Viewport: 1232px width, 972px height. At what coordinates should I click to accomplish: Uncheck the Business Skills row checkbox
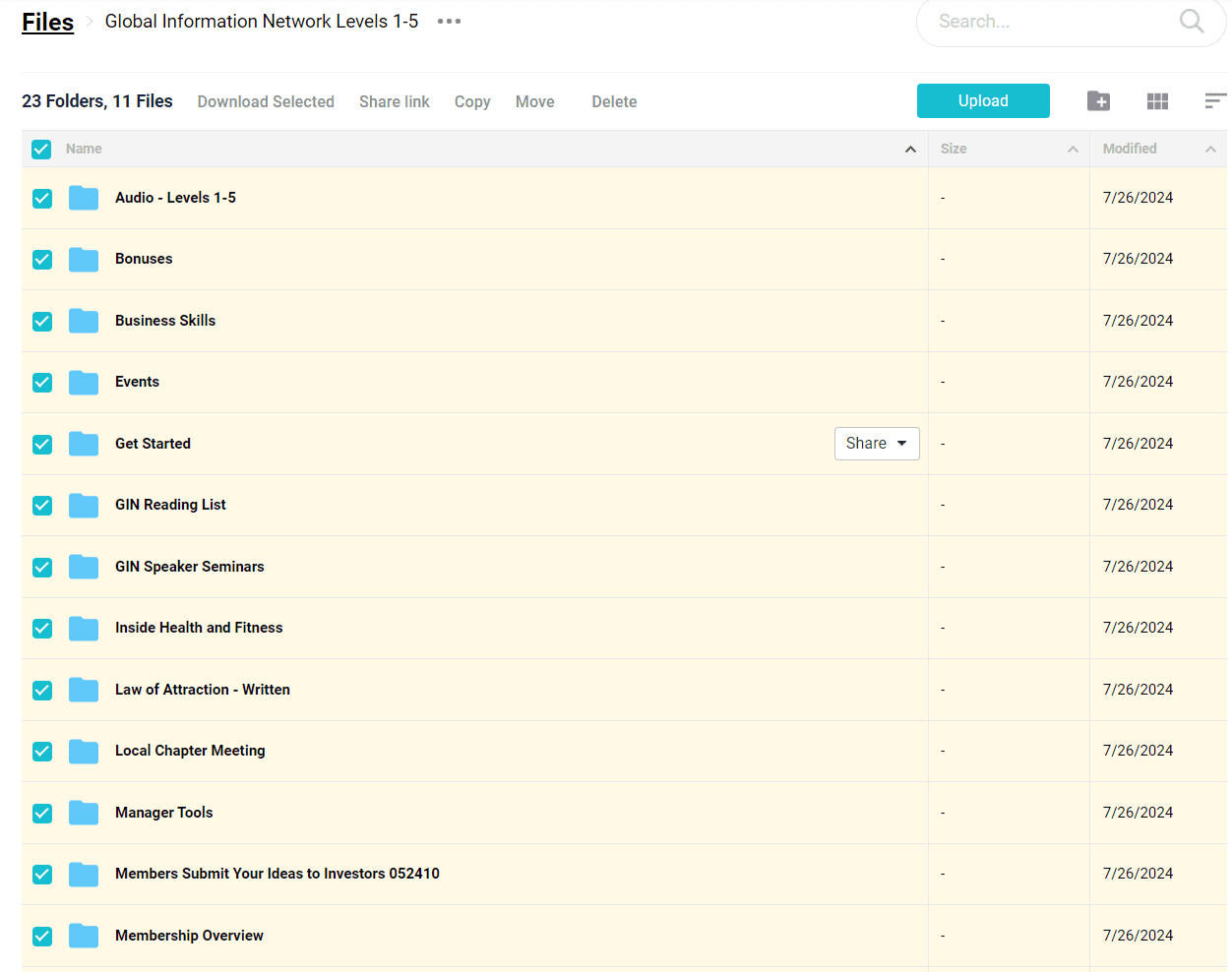pos(42,322)
